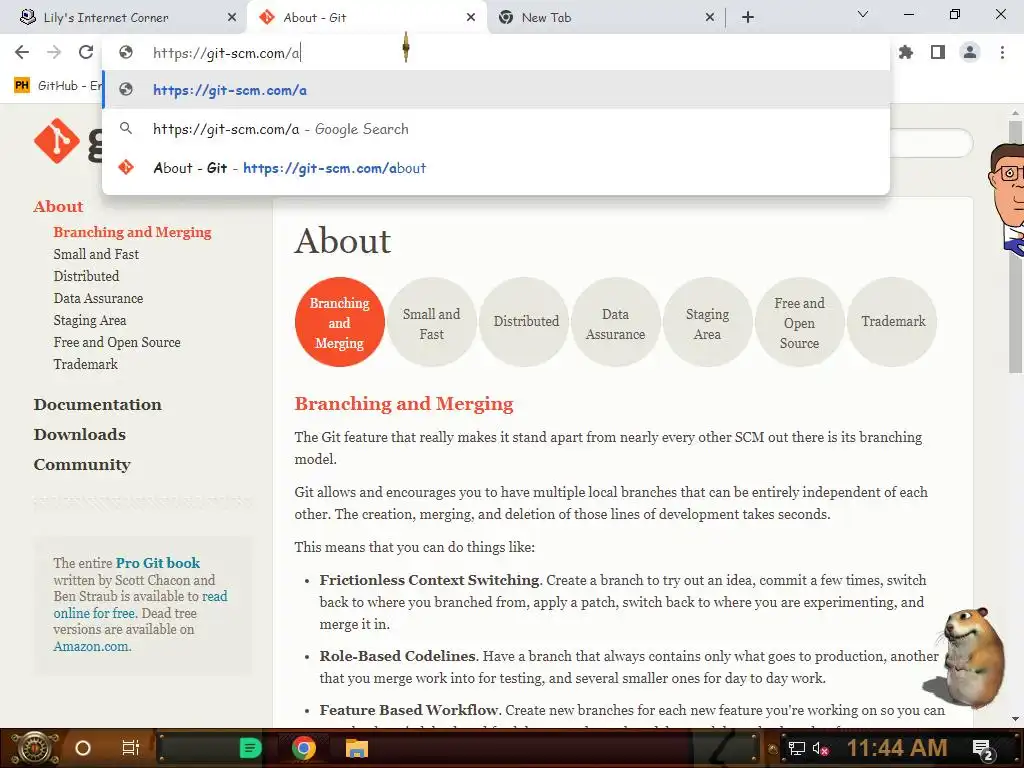This screenshot has height=768, width=1024.
Task: Select the https://git-scm.com/a URL suggestion
Action: coord(496,90)
